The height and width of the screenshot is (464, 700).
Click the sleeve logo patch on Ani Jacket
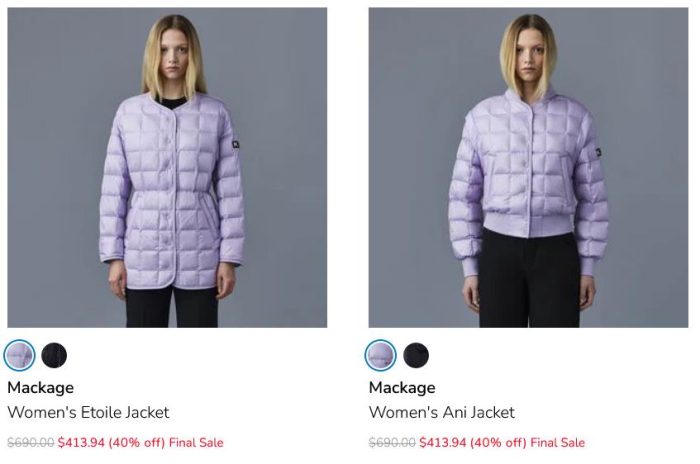point(598,152)
